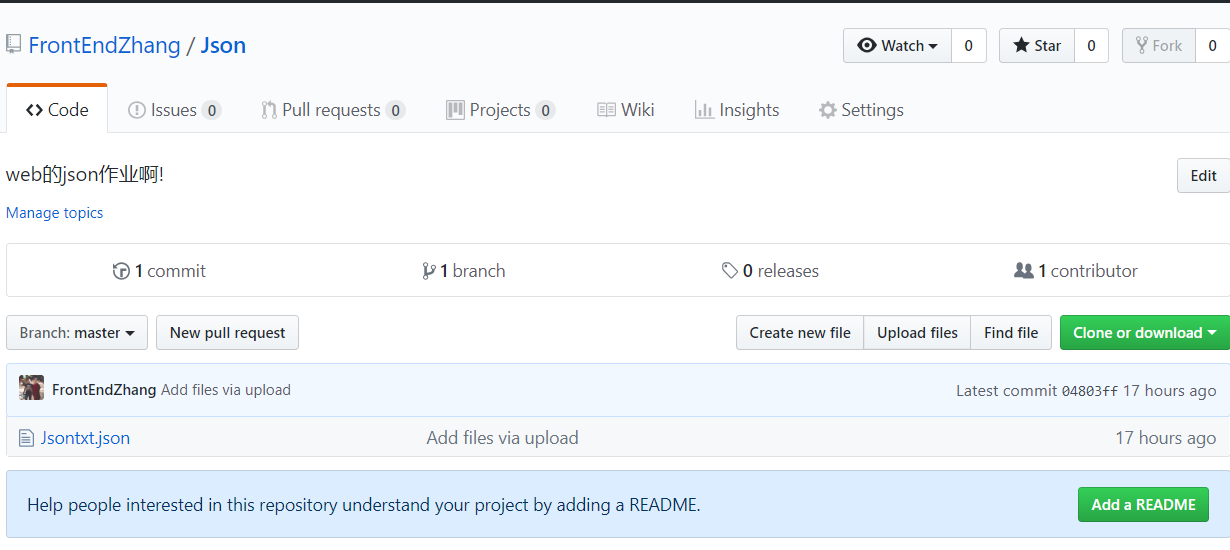The width and height of the screenshot is (1230, 550).
Task: Click Upload files button
Action: point(917,333)
